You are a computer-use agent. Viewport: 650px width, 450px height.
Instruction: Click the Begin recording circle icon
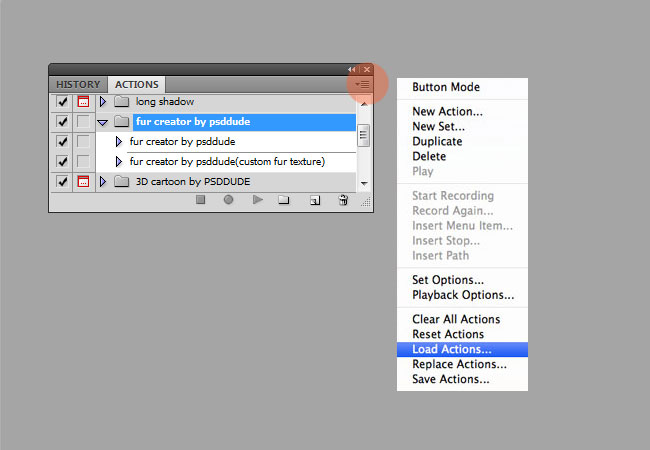pos(228,200)
